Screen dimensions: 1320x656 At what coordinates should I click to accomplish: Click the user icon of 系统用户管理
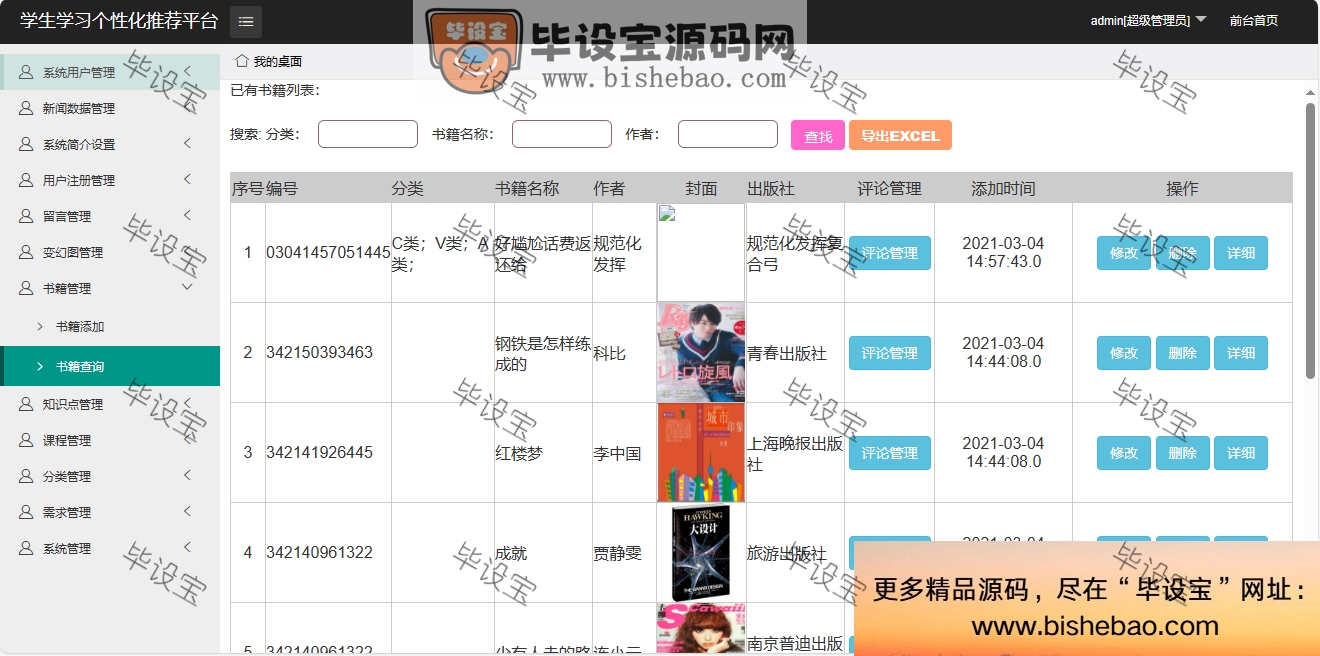coord(26,72)
